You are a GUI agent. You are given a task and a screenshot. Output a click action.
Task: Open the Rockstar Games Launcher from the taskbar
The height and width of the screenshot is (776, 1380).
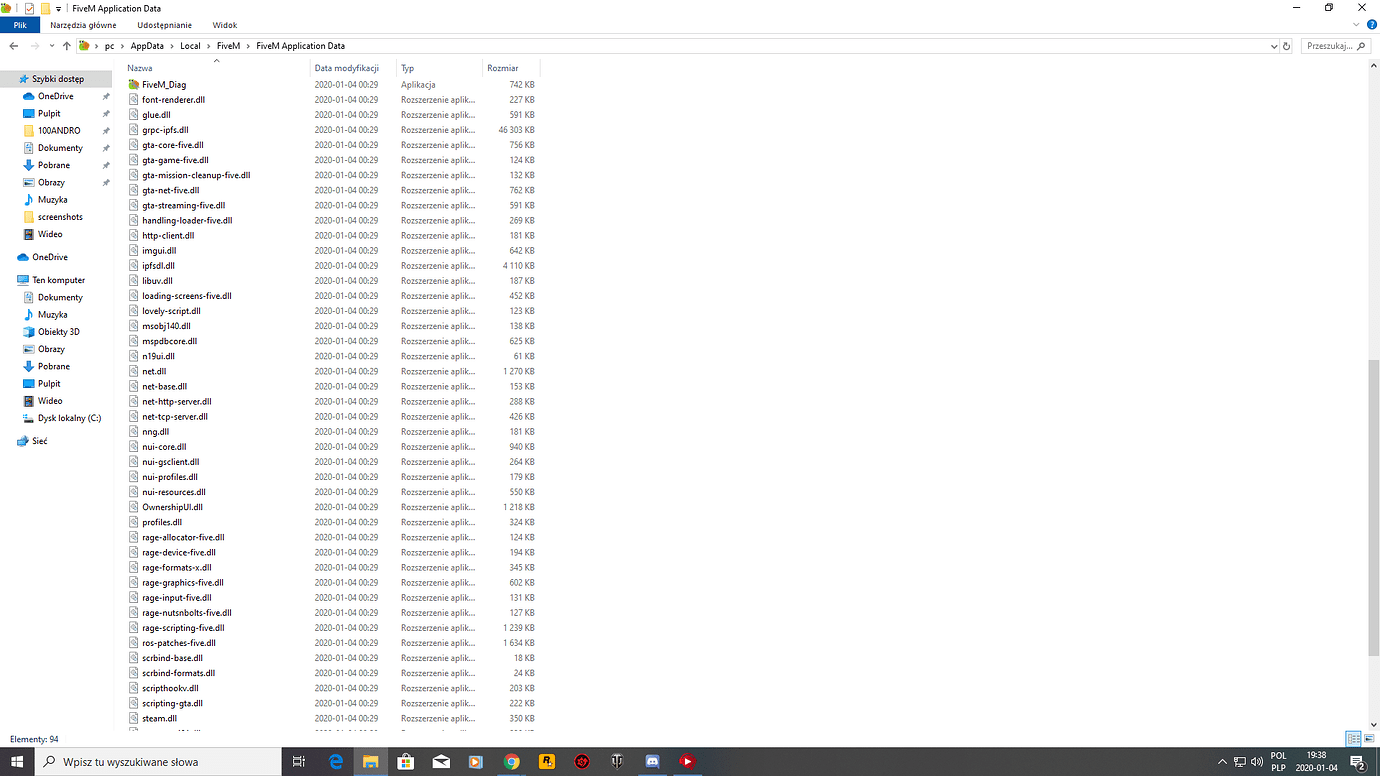tap(546, 761)
